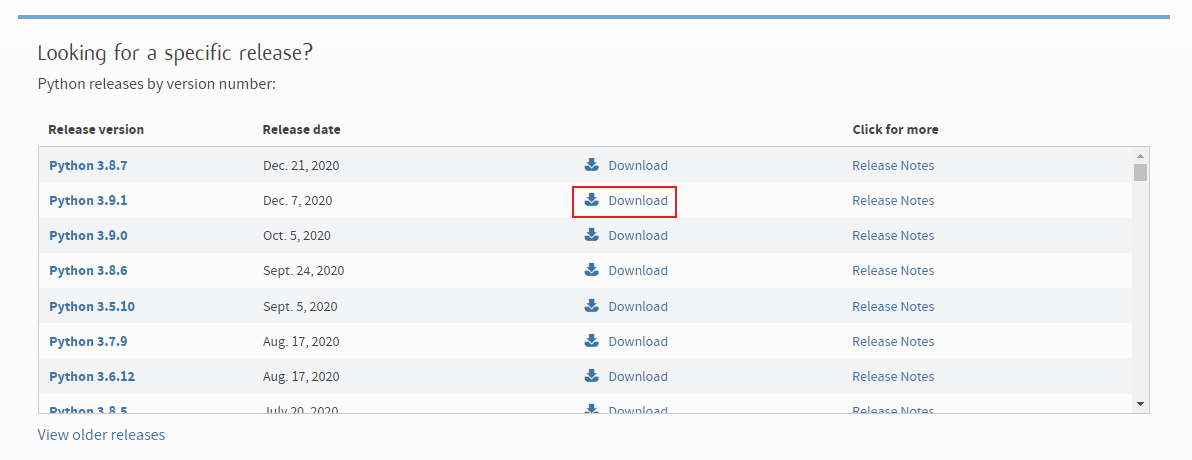Select the Oct. 5, 2020 release date
This screenshot has width=1192, height=460.
coord(296,236)
